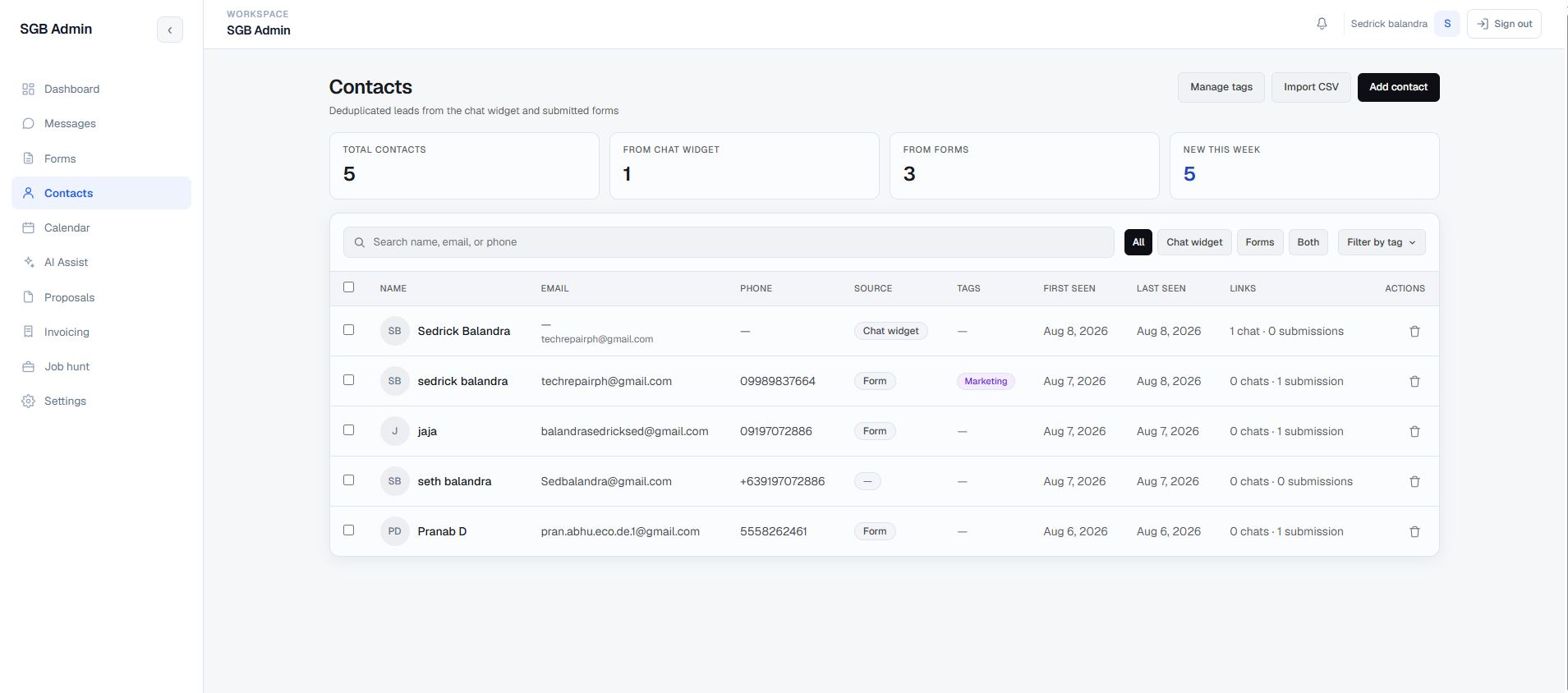Screen dimensions: 1568x693
Task: Go to Invoicing section
Action: 101,332
